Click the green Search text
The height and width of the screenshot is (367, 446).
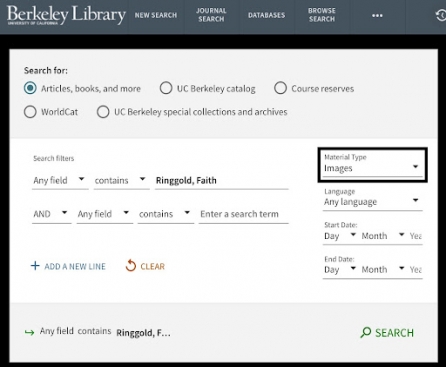[394, 333]
